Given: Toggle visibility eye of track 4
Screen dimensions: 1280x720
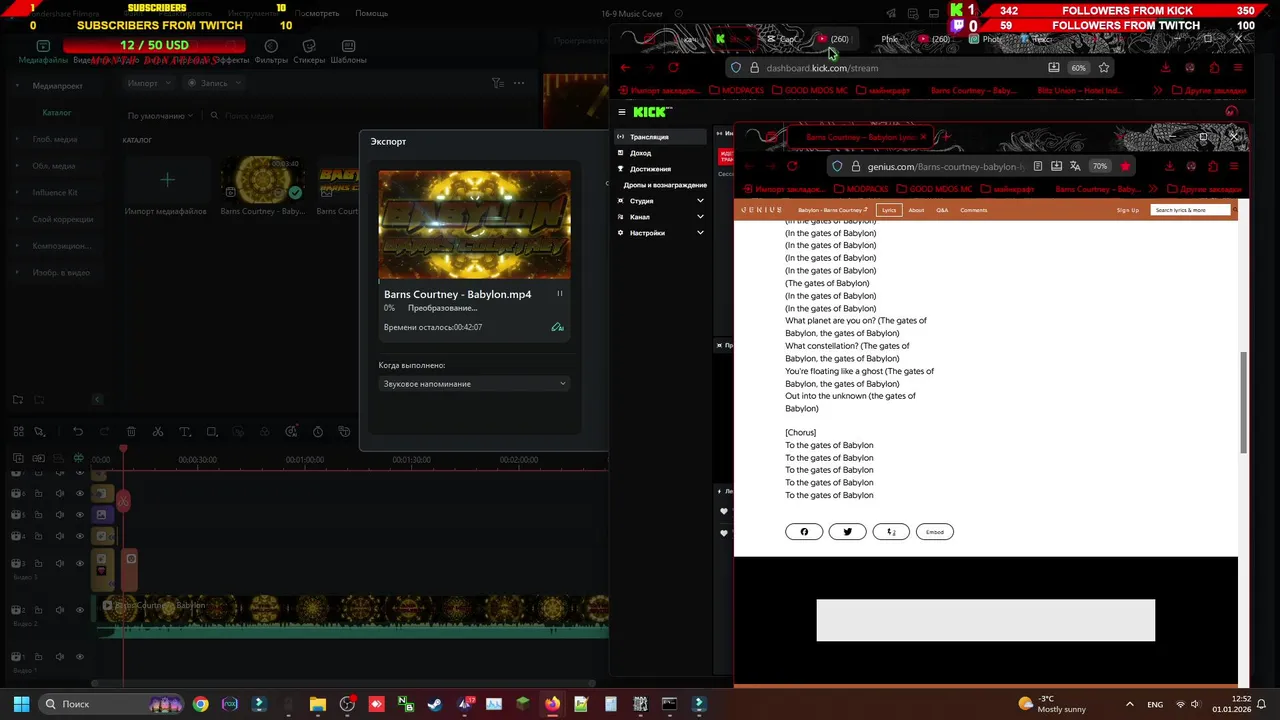Looking at the screenshot, I should (80, 536).
